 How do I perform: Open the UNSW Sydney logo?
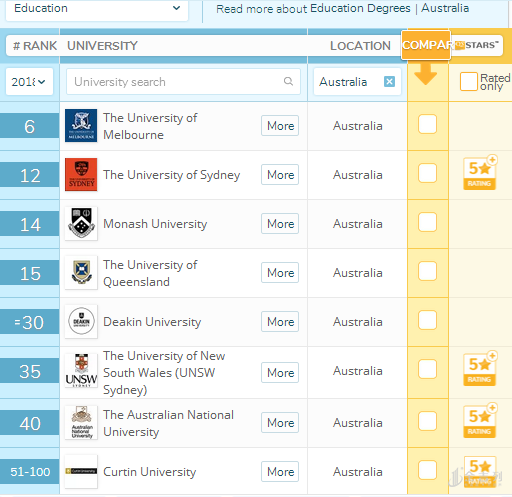[81, 371]
